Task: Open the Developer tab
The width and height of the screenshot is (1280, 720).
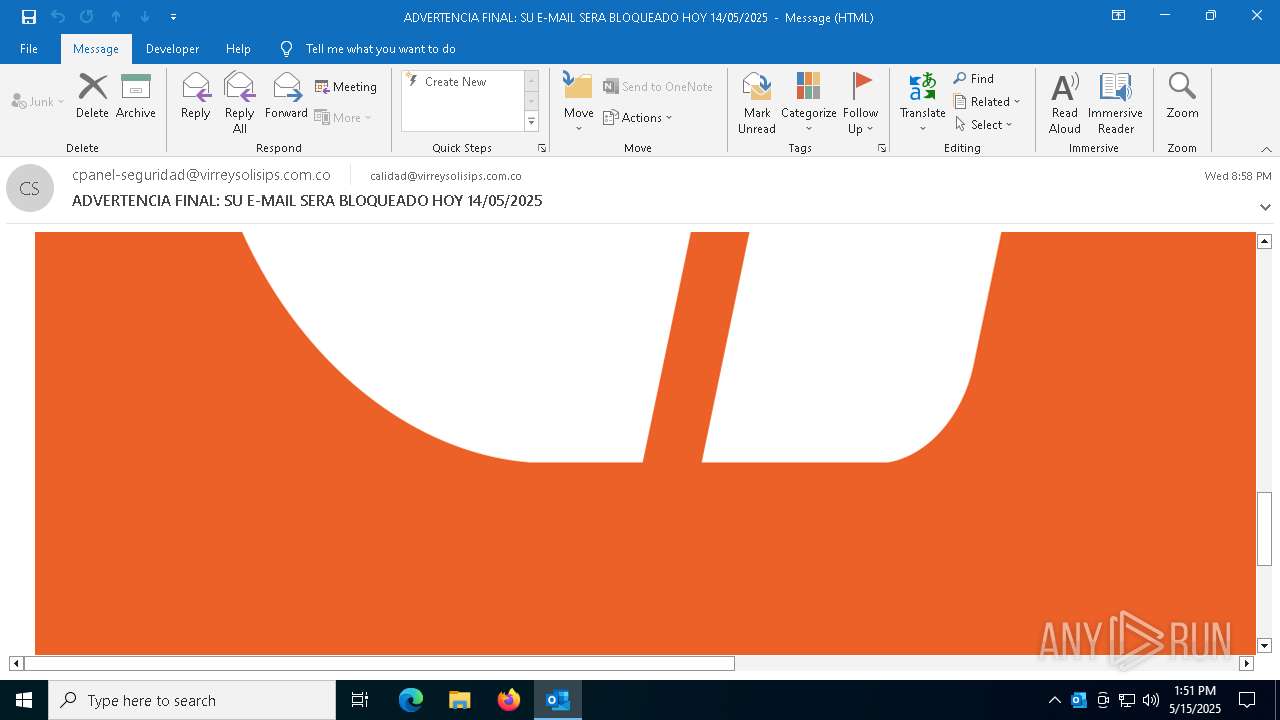Action: (x=172, y=49)
